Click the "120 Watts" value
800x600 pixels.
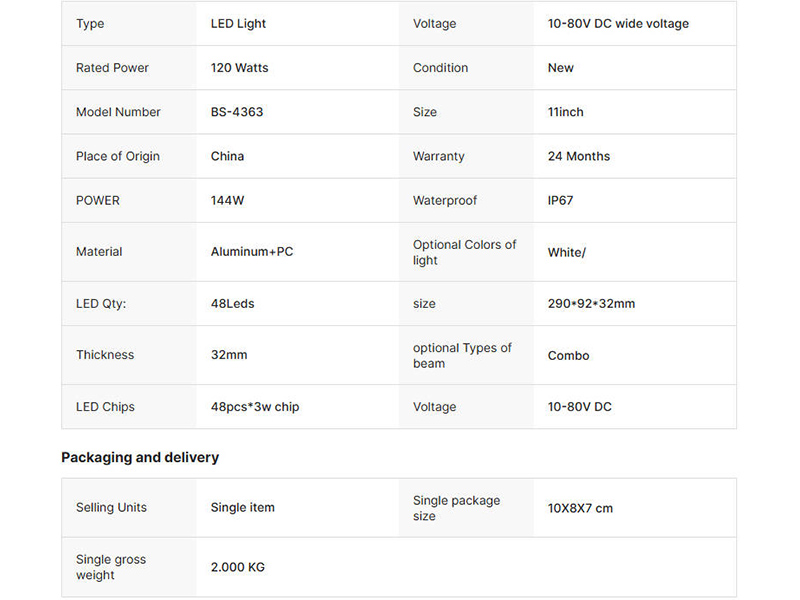point(239,68)
